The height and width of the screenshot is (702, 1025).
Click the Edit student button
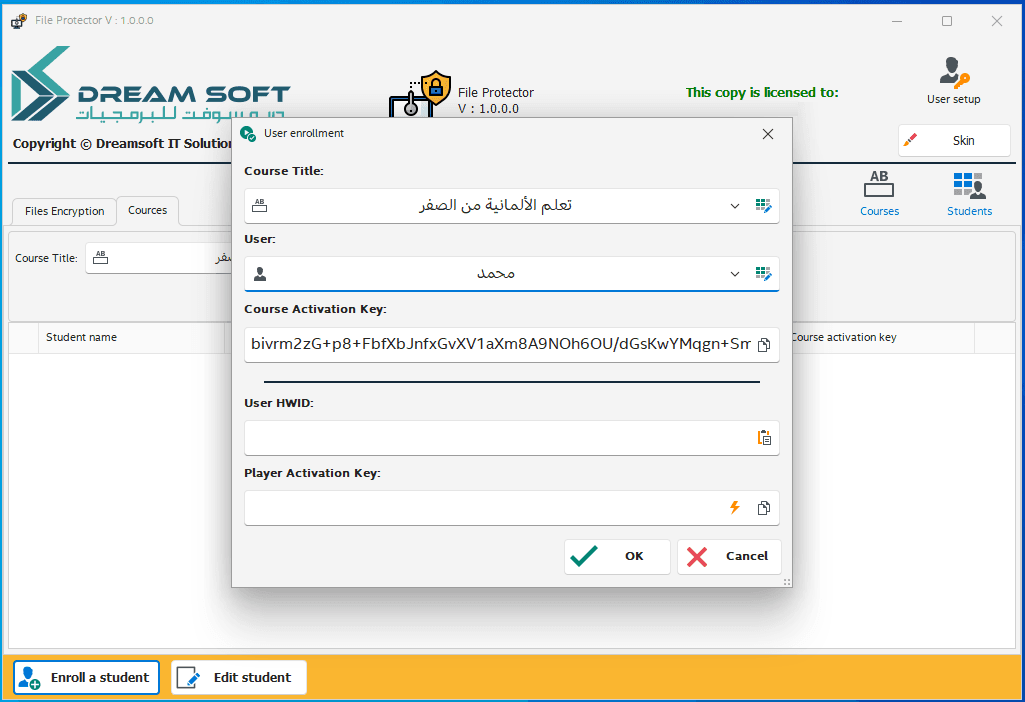239,677
